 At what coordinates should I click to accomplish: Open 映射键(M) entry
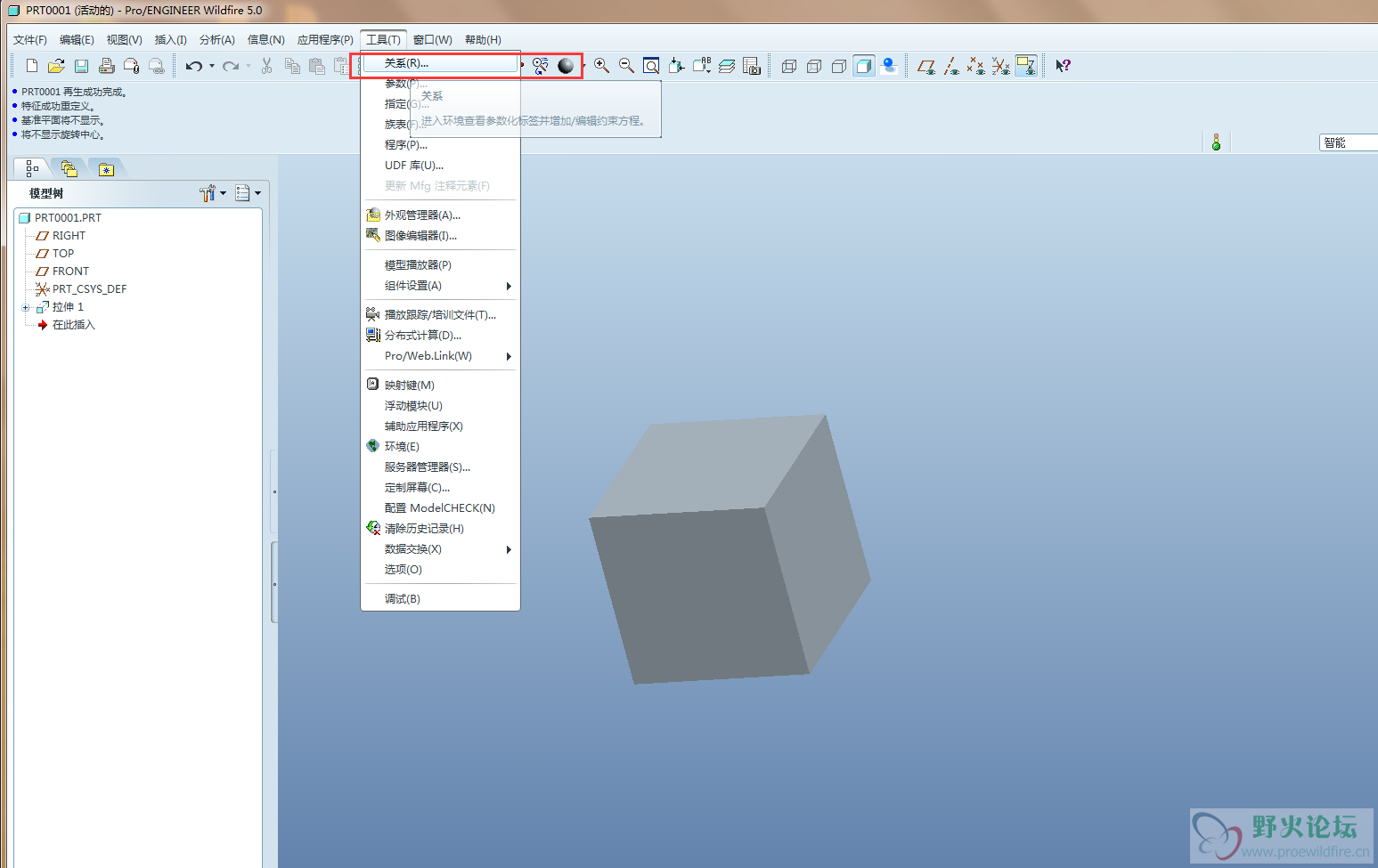click(x=440, y=385)
